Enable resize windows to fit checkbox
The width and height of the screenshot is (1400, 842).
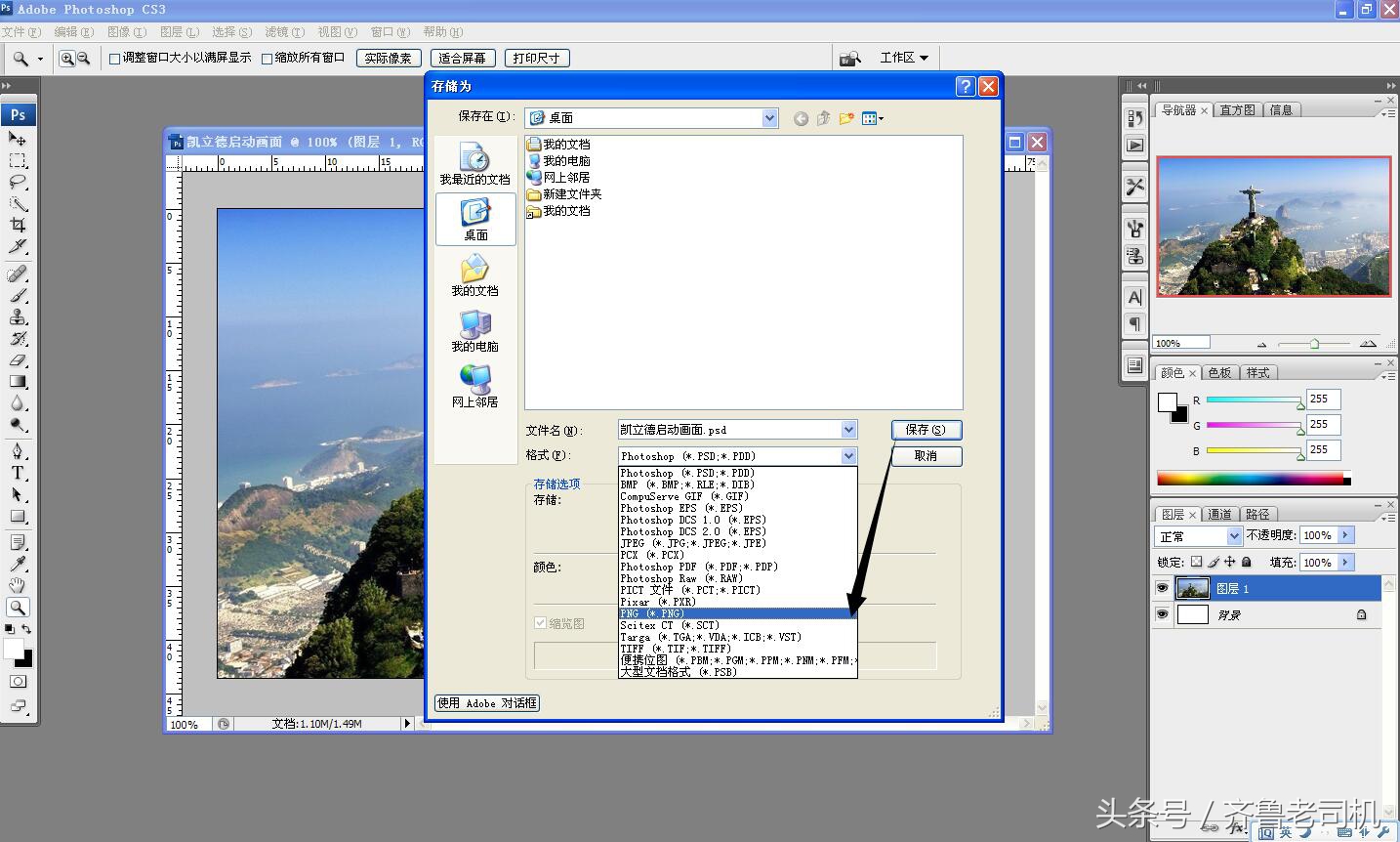point(114,59)
